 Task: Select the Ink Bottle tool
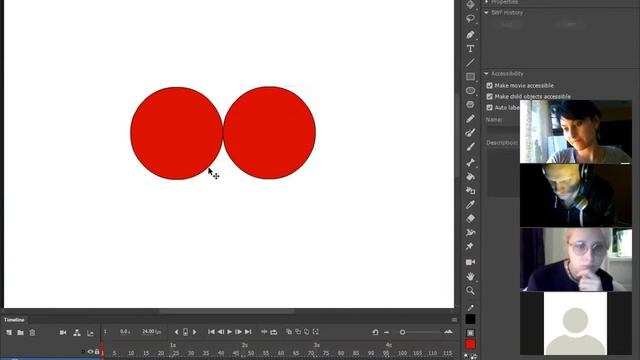[470, 190]
